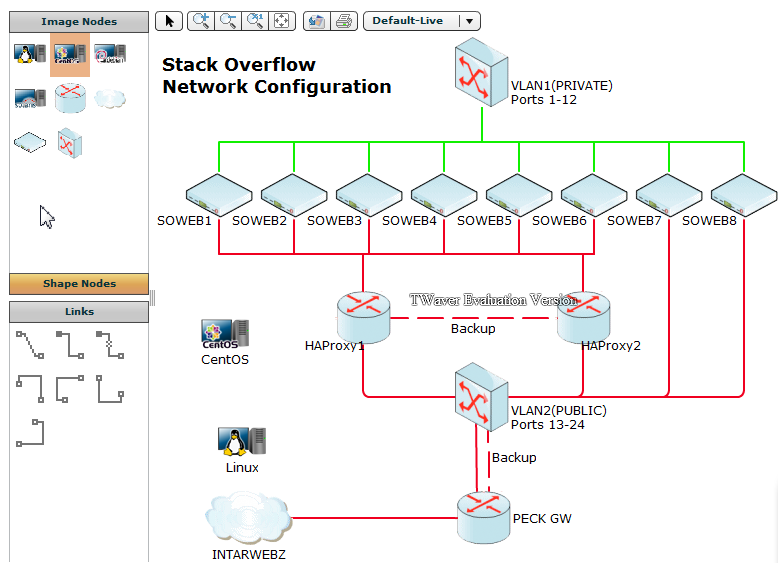Click the export image toolbar button
The width and height of the screenshot is (781, 566).
(x=317, y=21)
